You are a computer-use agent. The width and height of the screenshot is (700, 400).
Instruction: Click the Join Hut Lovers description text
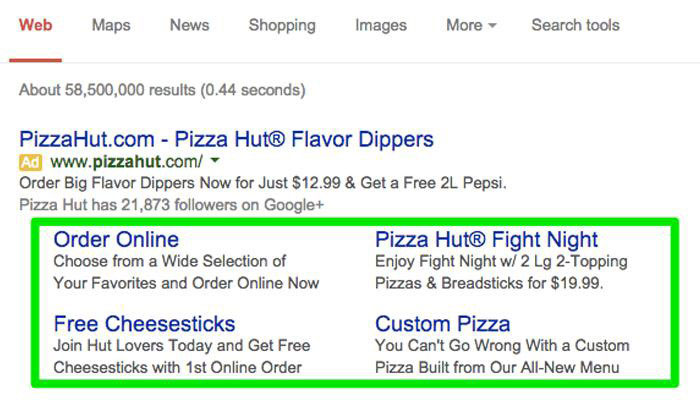[x=182, y=356]
